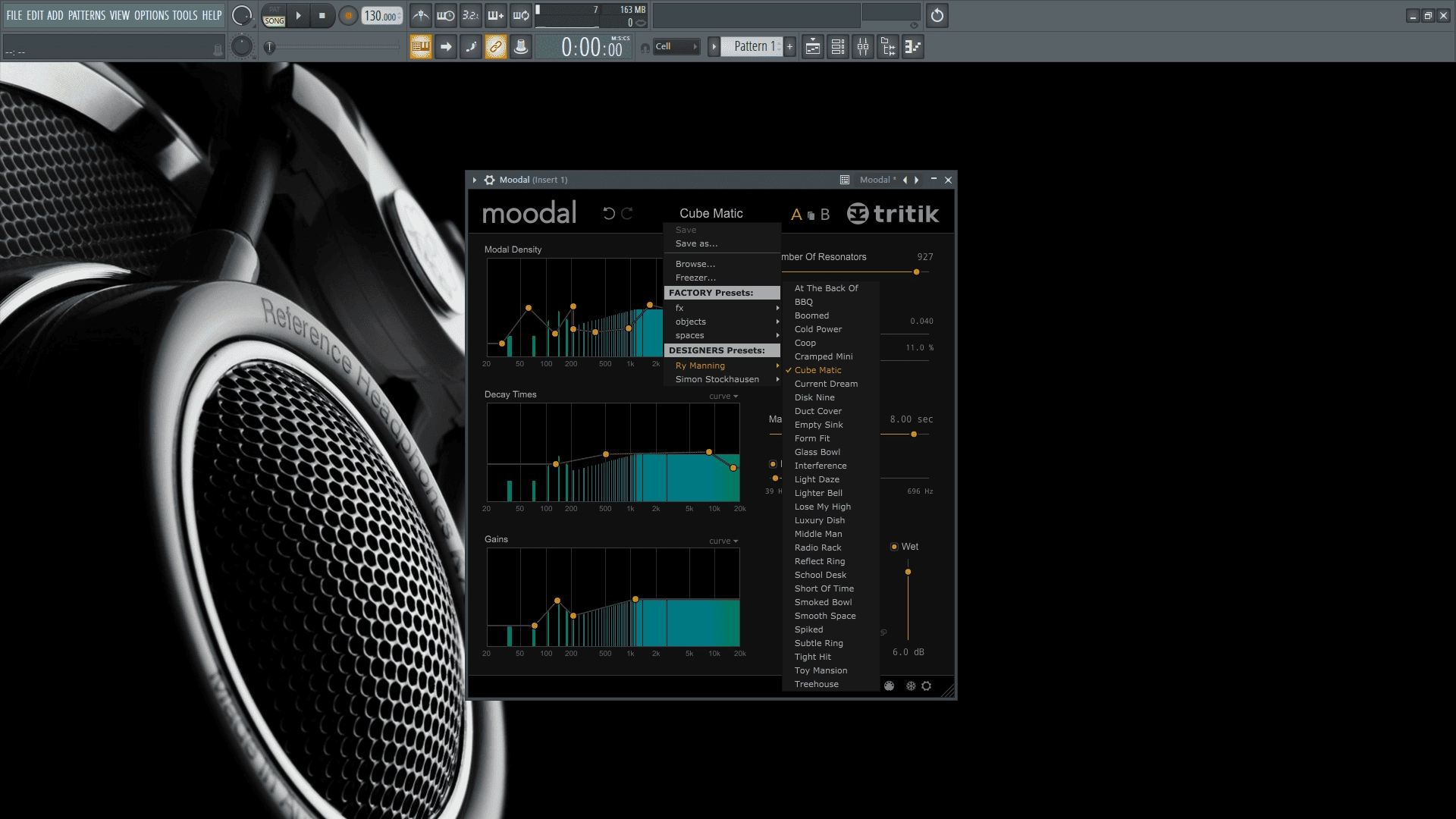The width and height of the screenshot is (1456, 819).
Task: Select preset slot A
Action: 796,215
